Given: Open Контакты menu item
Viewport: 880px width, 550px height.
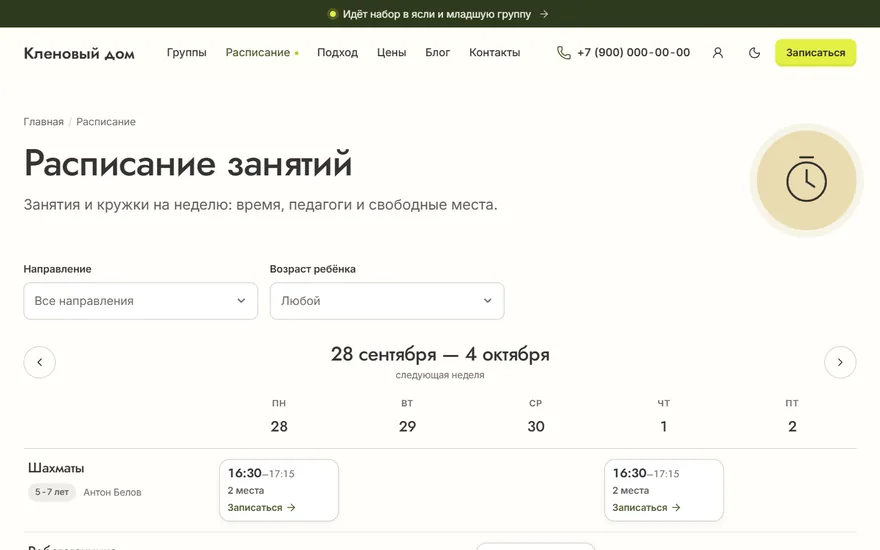Looking at the screenshot, I should click(494, 52).
